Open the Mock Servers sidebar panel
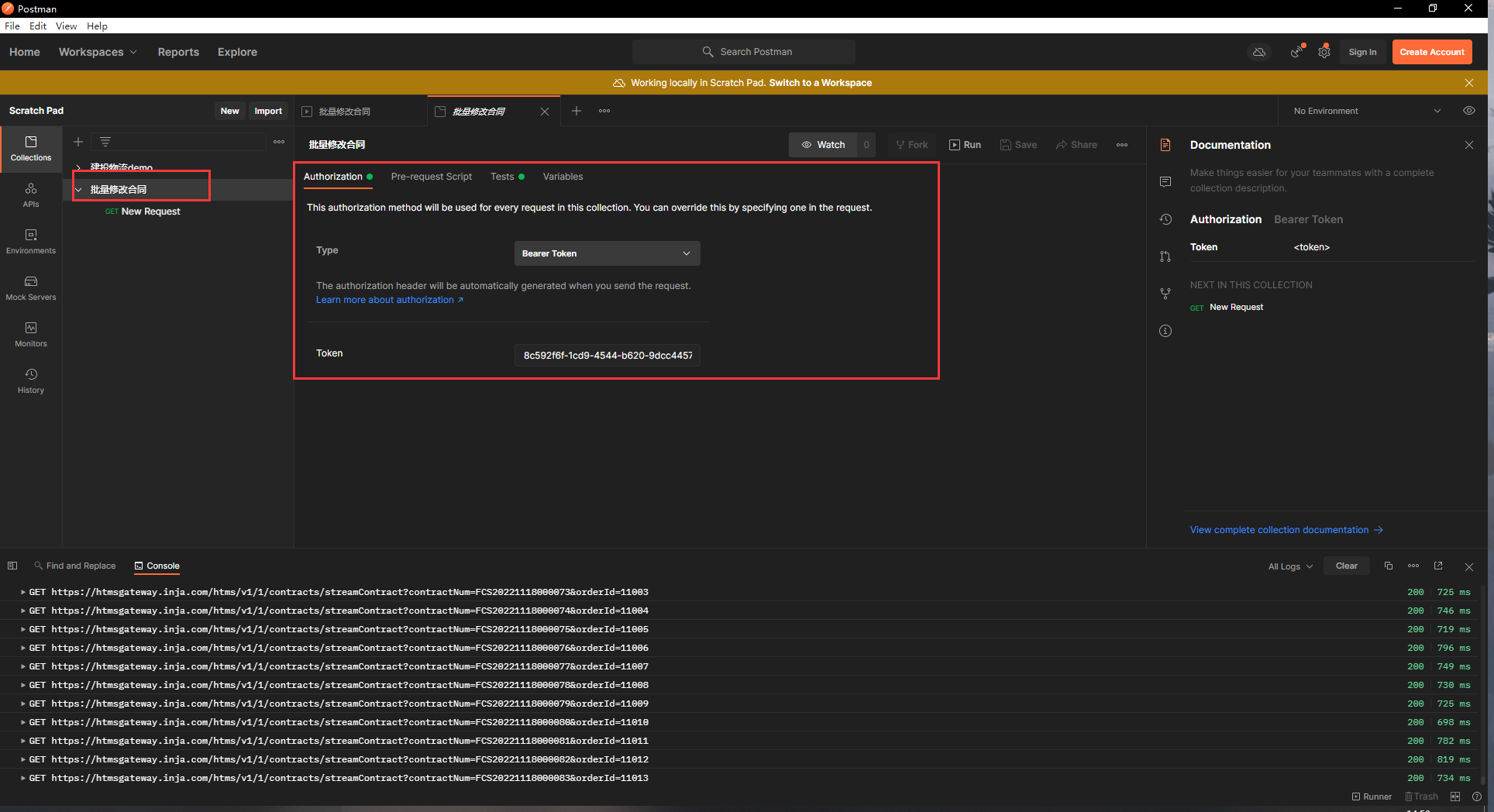The height and width of the screenshot is (812, 1494). pos(31,288)
